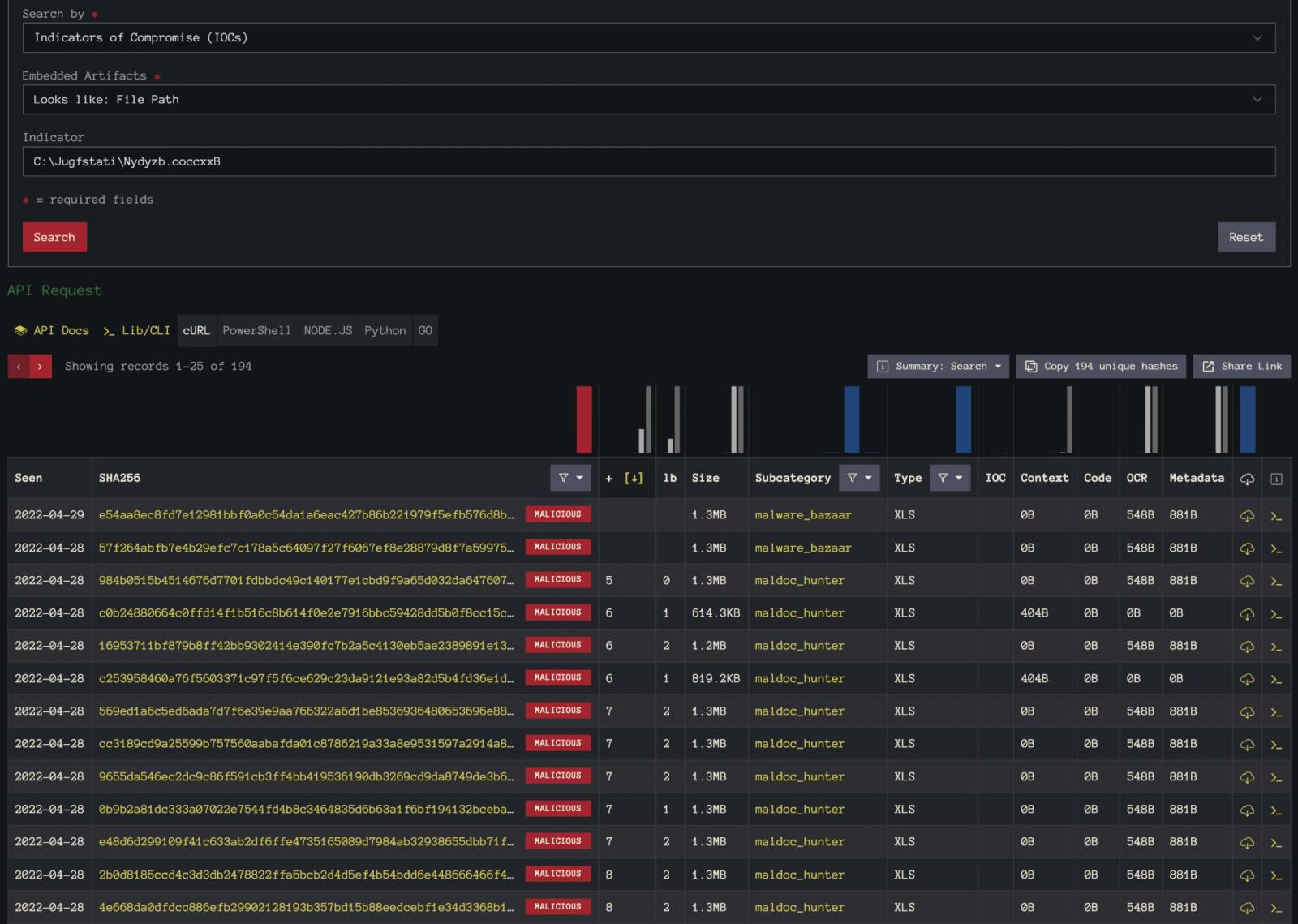Select the Python tab
The height and width of the screenshot is (924, 1298).
coord(385,330)
